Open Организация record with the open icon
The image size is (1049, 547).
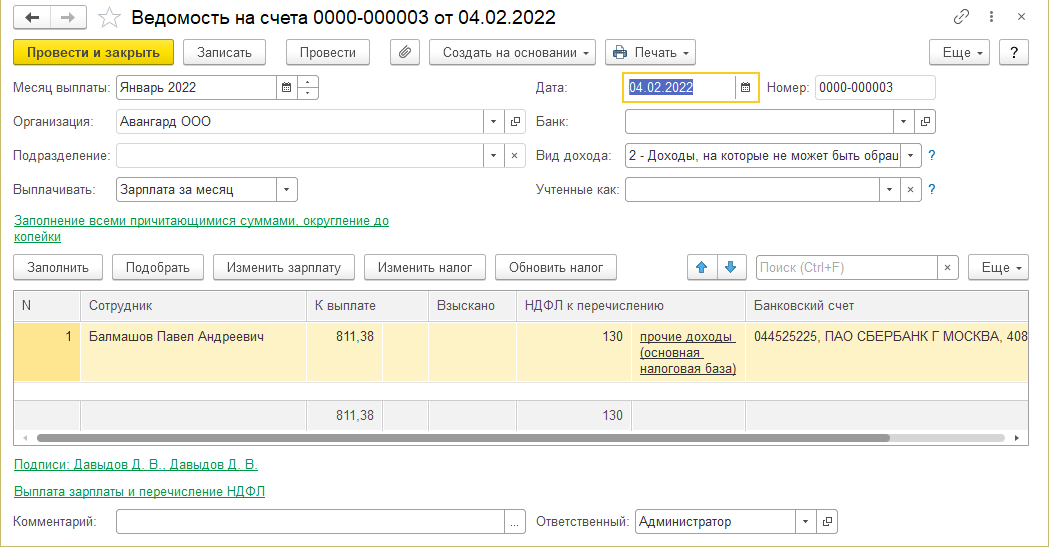point(515,122)
